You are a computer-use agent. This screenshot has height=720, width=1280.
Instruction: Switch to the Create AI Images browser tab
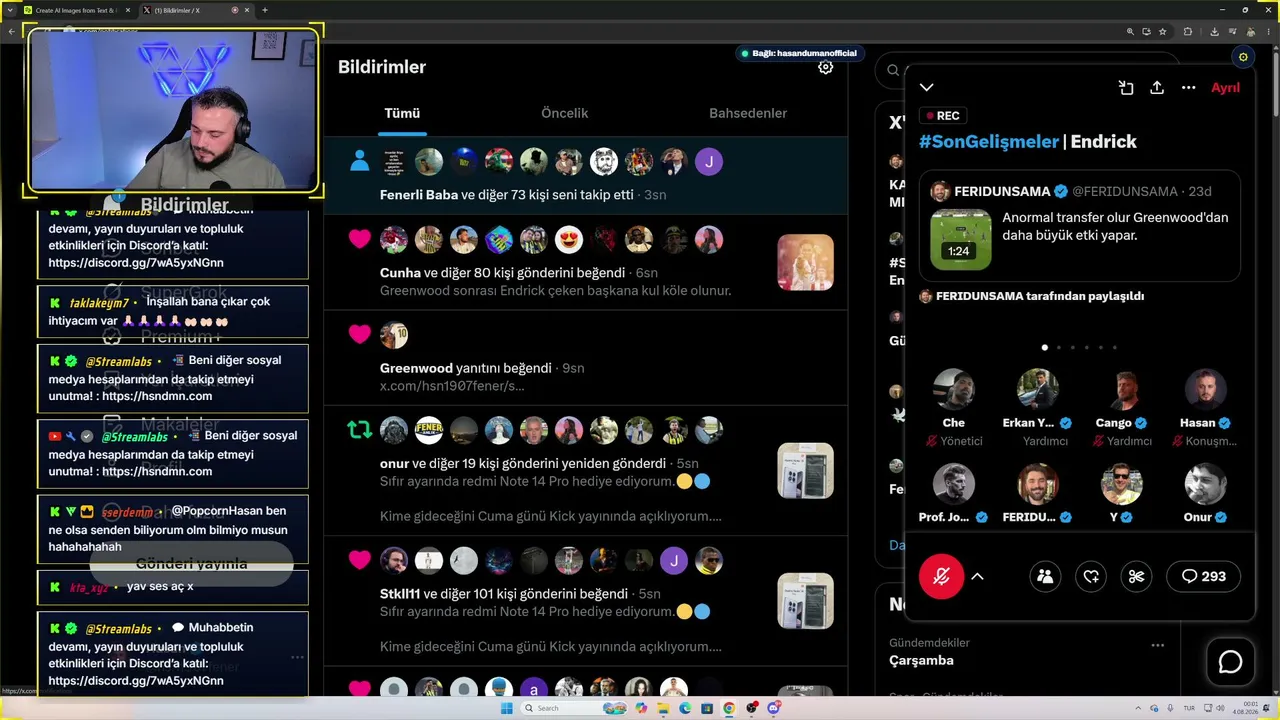(77, 10)
